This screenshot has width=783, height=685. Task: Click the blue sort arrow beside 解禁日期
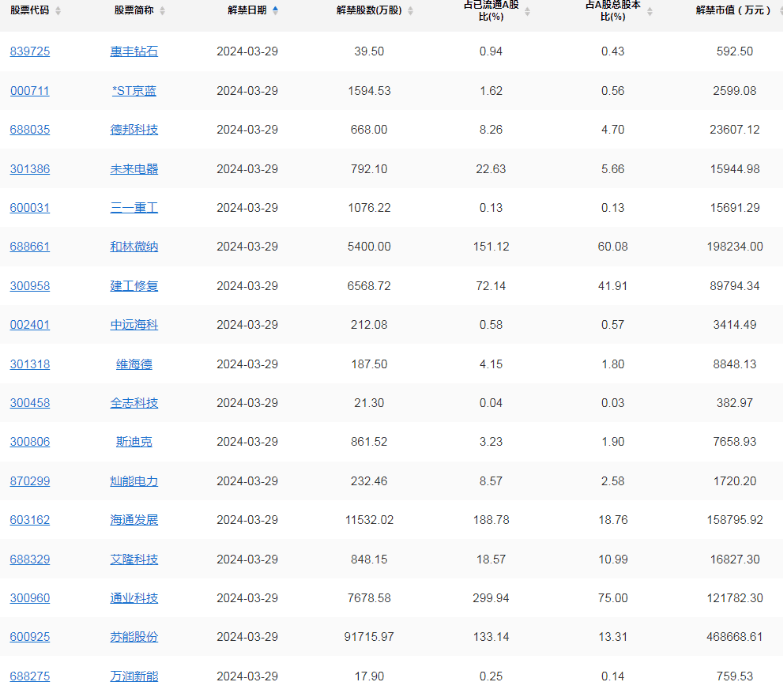tap(276, 10)
